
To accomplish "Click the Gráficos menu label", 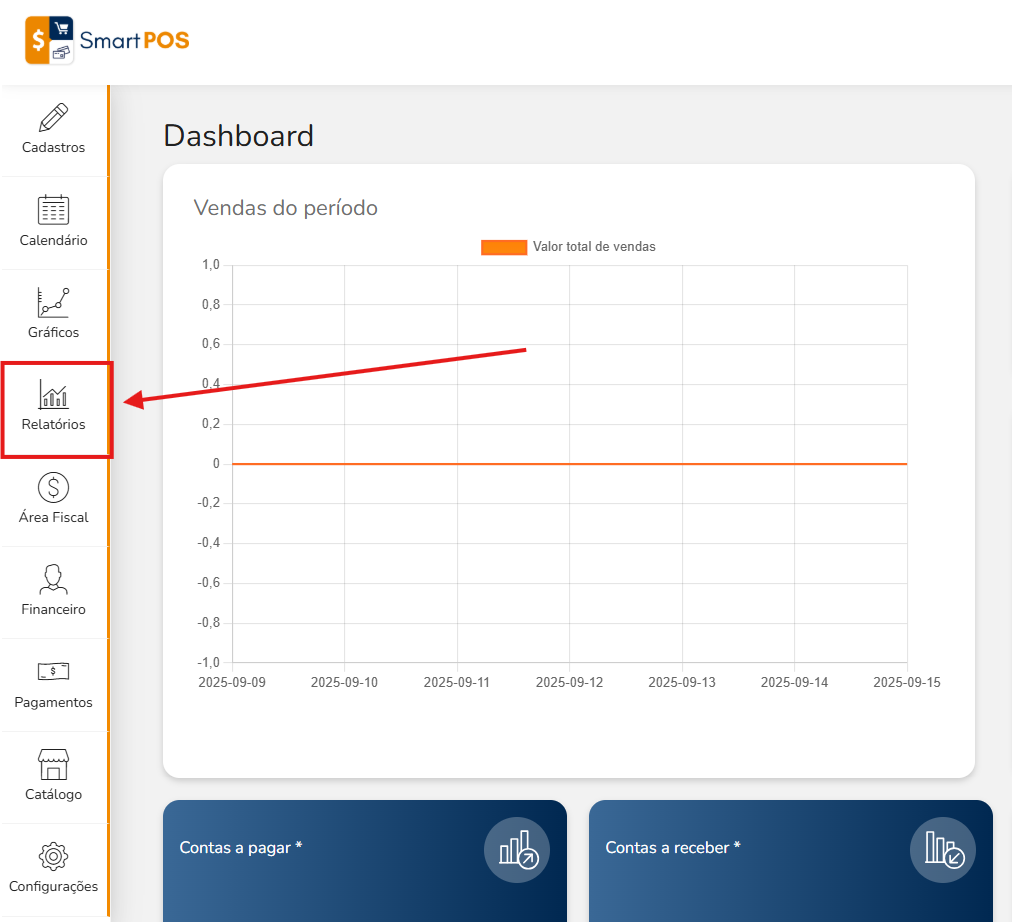I will 54,332.
